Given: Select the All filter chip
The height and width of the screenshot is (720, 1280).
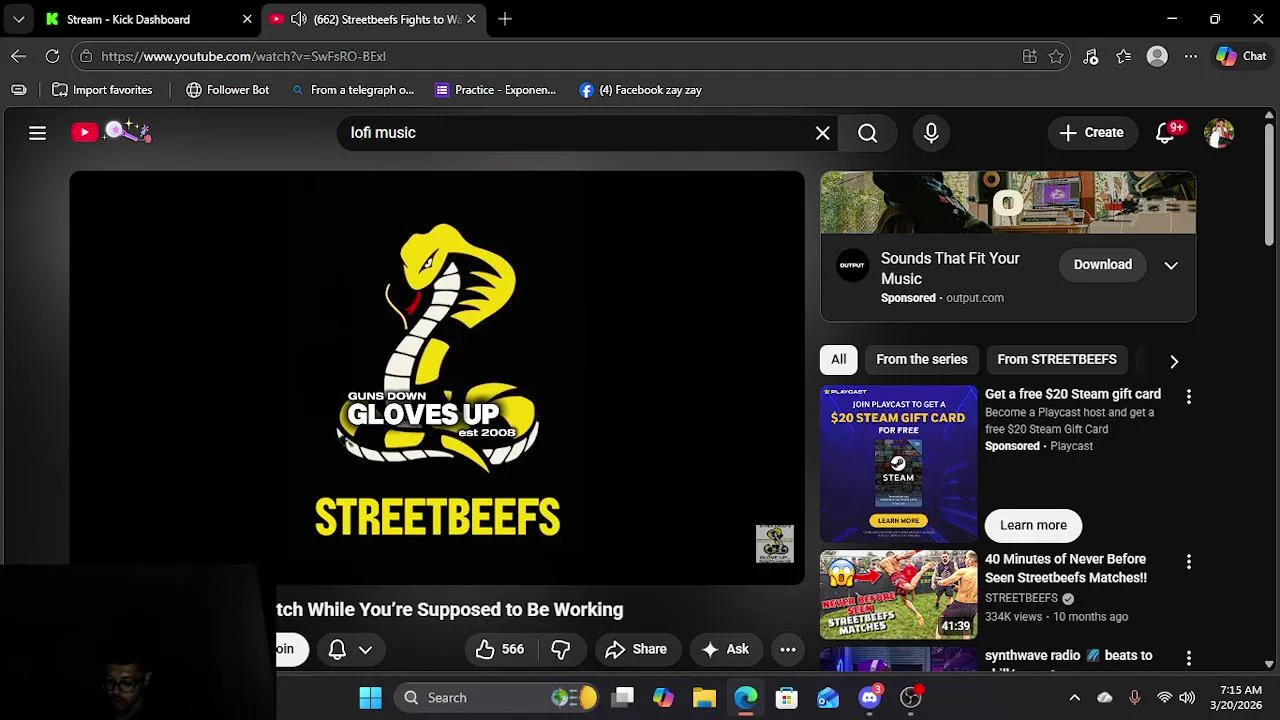Looking at the screenshot, I should pos(838,359).
